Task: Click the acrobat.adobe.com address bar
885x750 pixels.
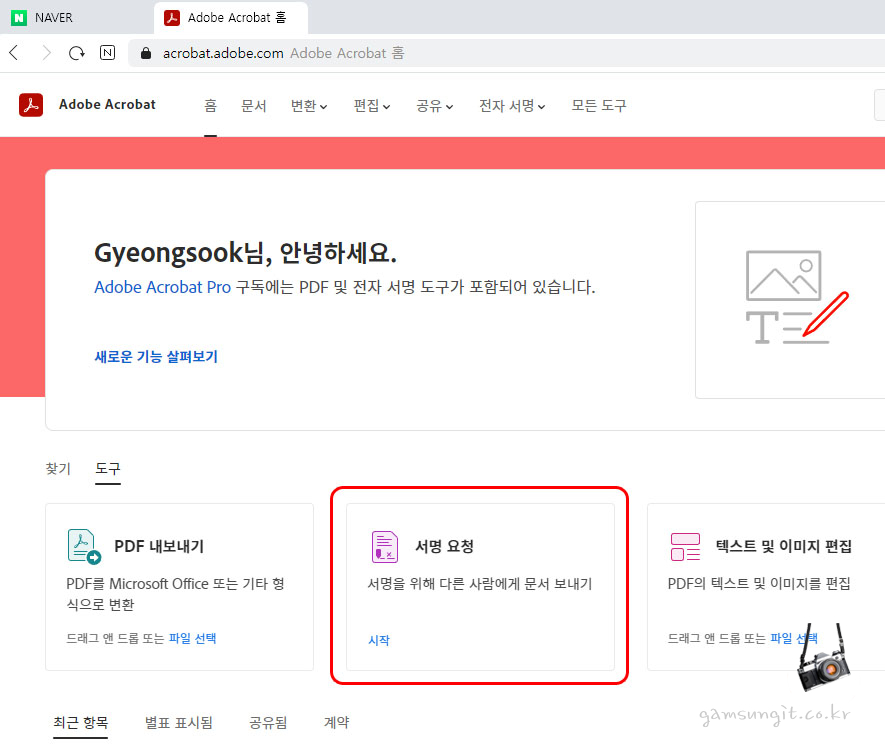Action: [x=508, y=53]
